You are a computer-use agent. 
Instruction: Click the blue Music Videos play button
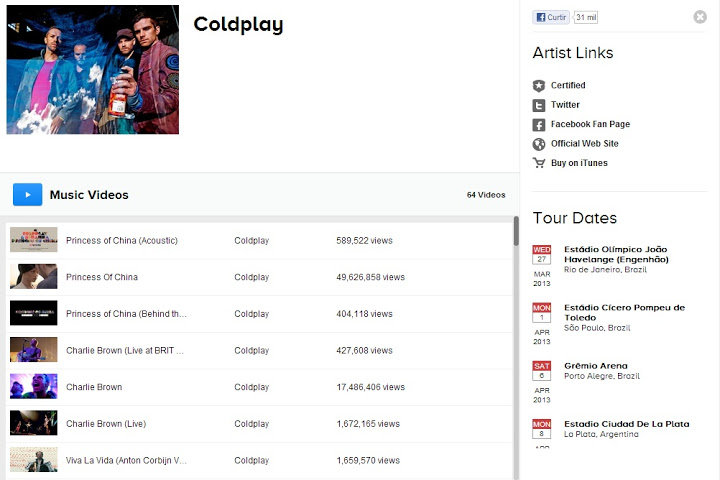[x=28, y=194]
